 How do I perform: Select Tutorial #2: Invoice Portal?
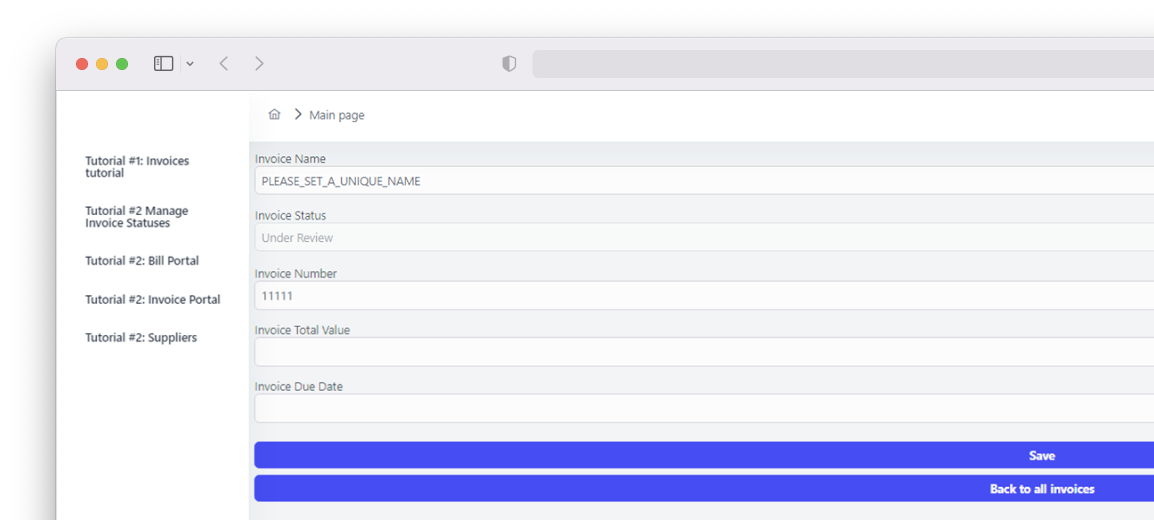(x=152, y=300)
